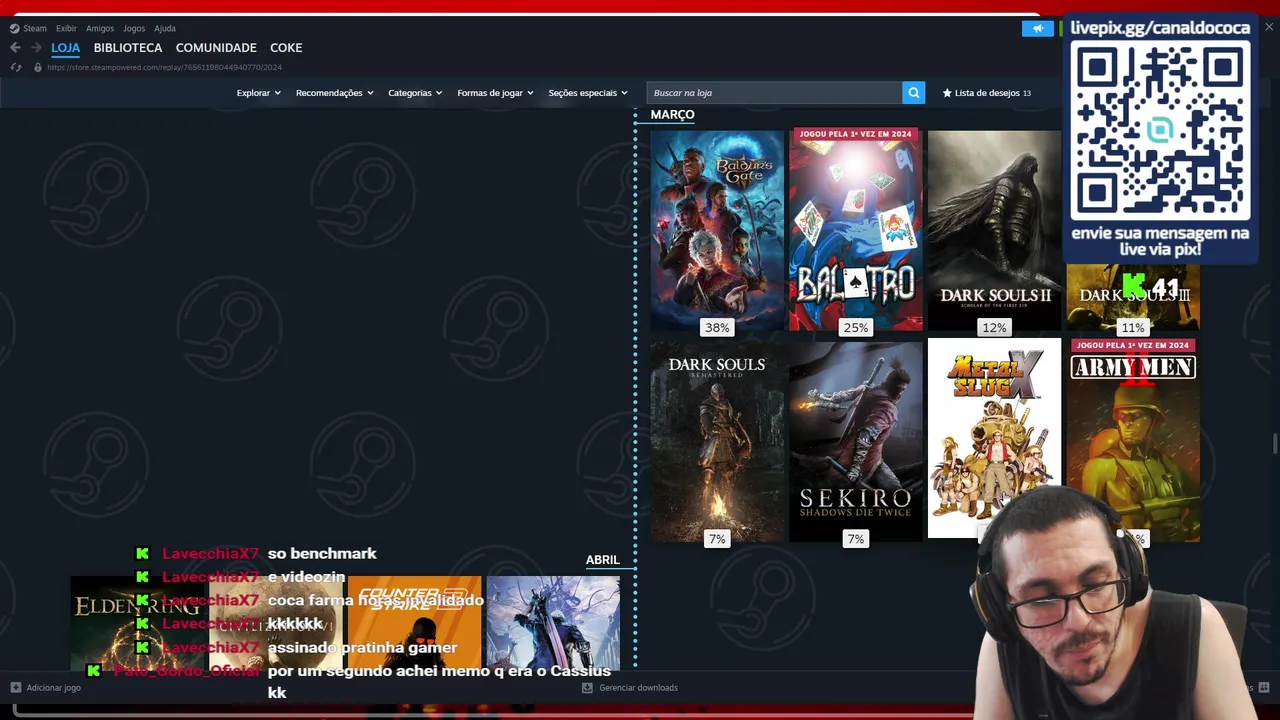Click the plus icon for Adicionar jogo

click(15, 688)
